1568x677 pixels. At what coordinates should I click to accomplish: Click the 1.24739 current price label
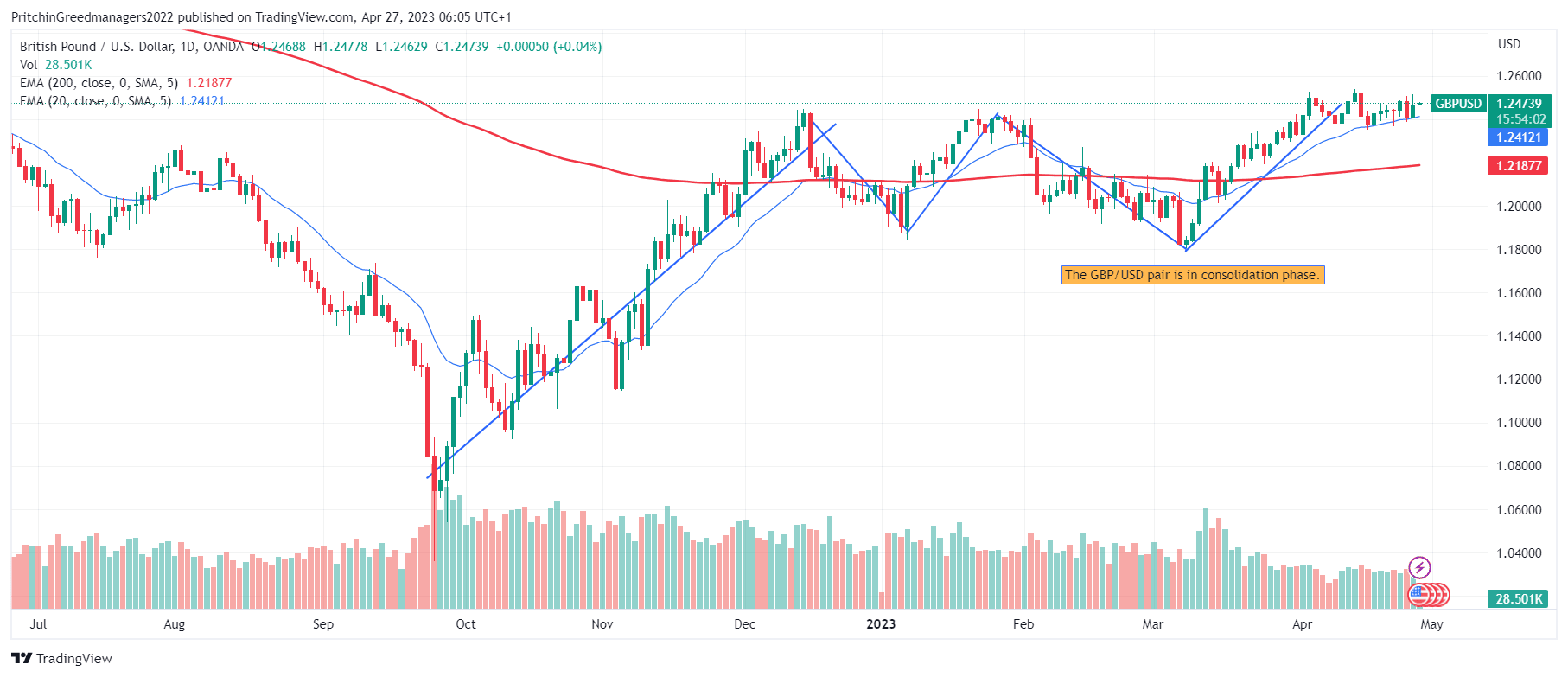tap(1519, 104)
